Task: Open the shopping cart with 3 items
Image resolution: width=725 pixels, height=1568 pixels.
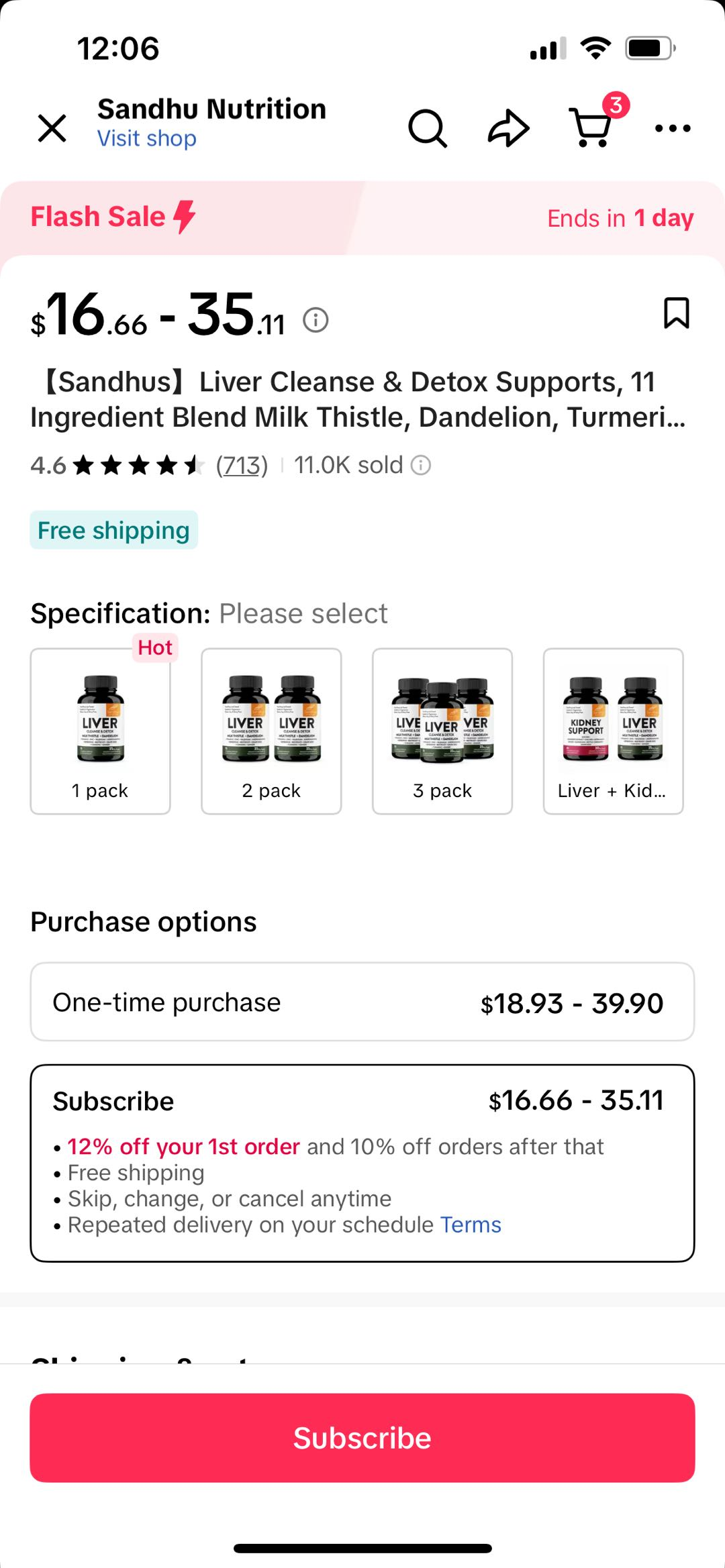Action: click(x=591, y=127)
